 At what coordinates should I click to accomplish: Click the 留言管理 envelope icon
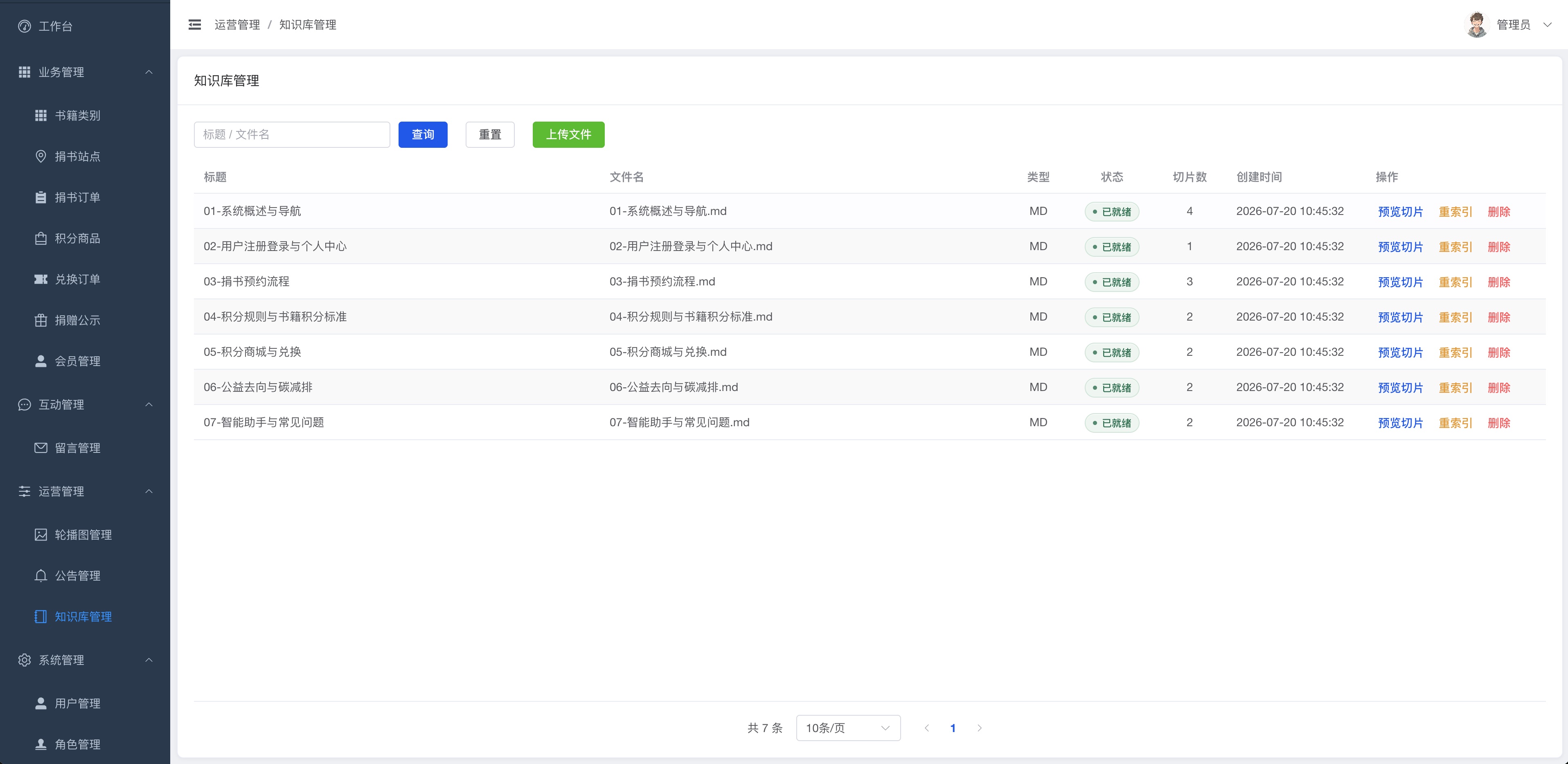[41, 448]
